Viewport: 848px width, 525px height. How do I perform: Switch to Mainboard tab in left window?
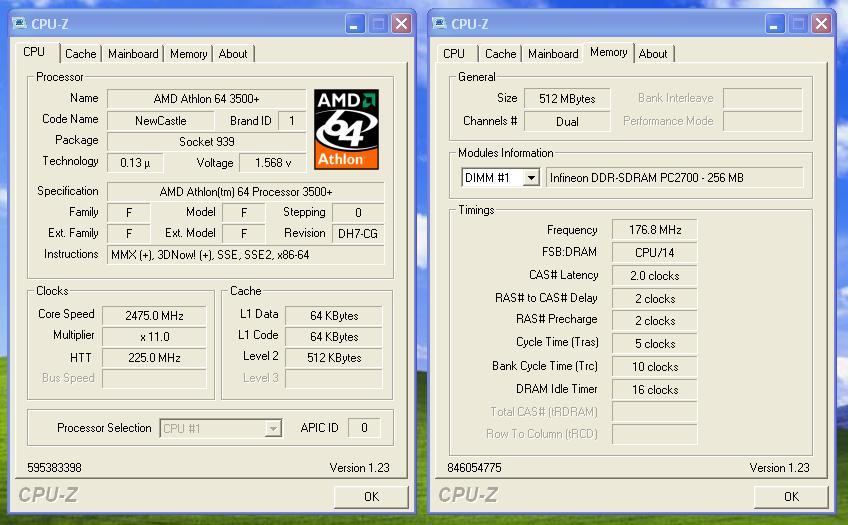[x=133, y=54]
